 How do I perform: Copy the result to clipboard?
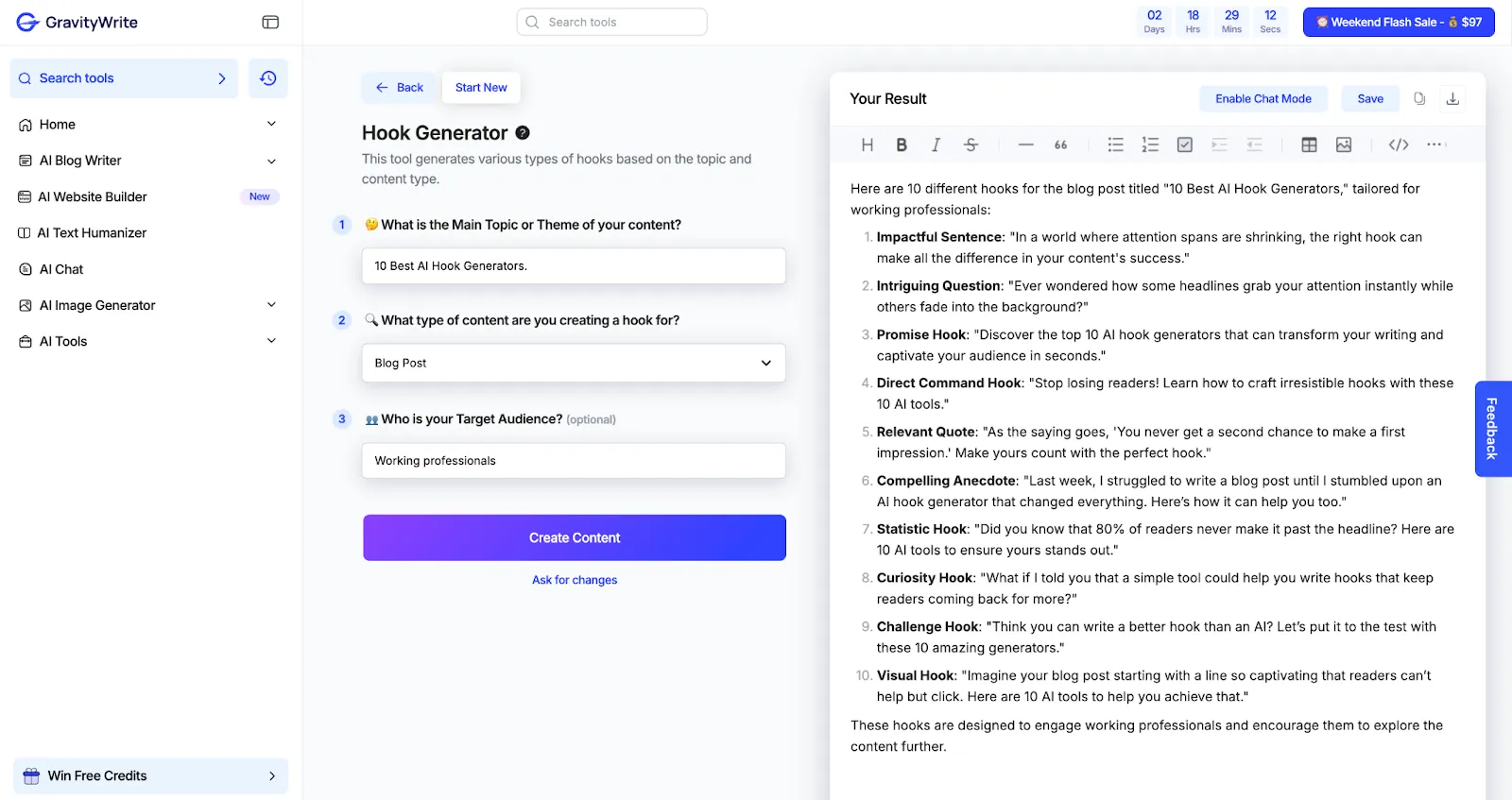coord(1419,98)
